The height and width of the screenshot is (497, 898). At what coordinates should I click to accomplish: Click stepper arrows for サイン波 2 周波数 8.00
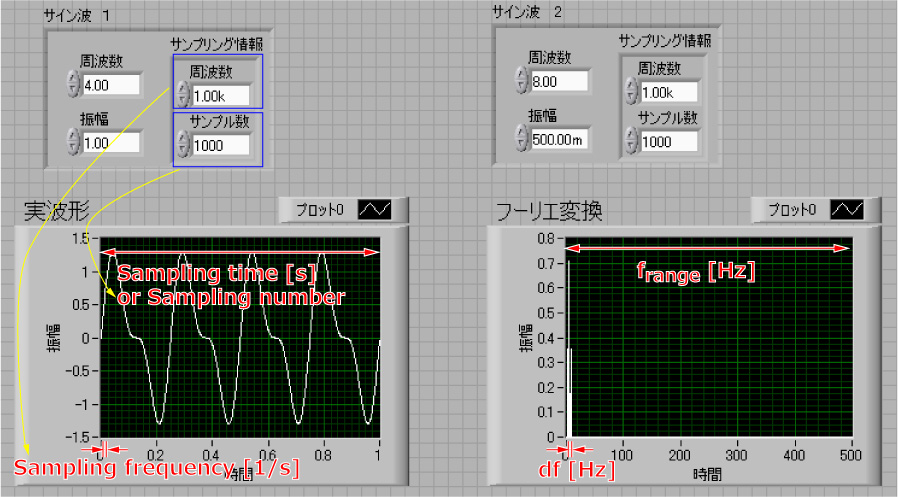520,80
